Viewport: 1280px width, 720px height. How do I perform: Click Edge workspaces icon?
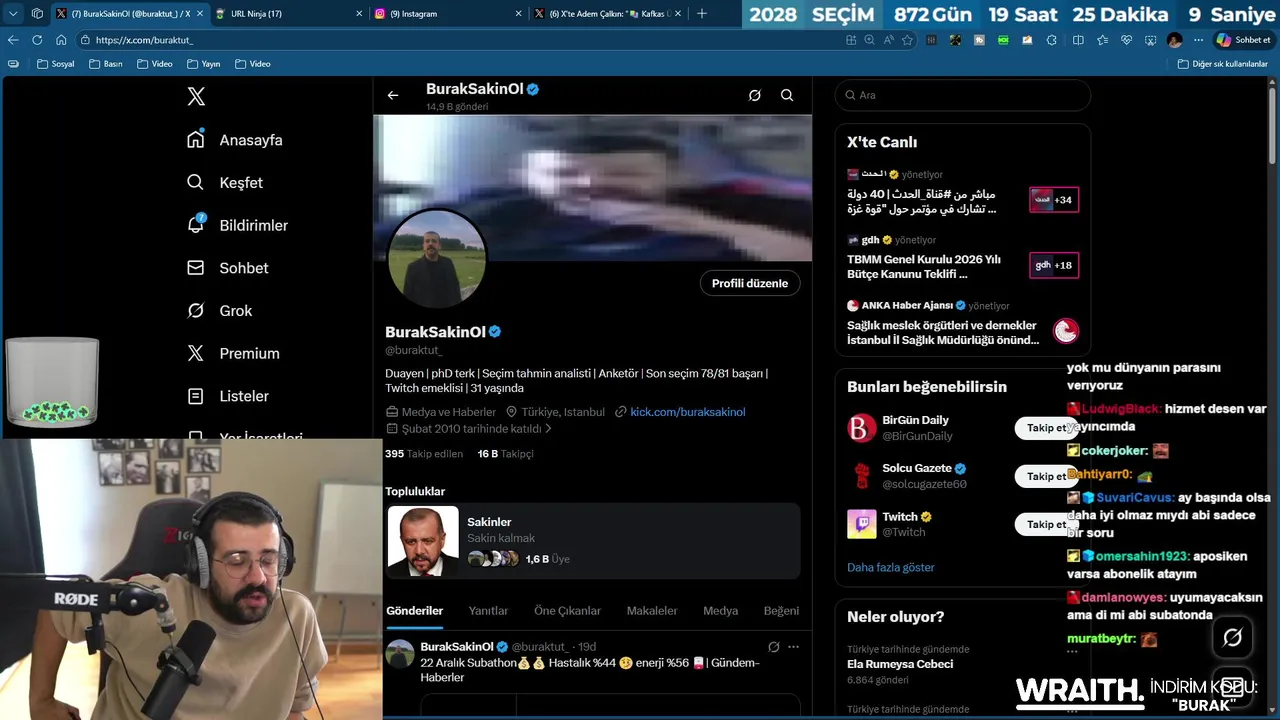(x=37, y=13)
